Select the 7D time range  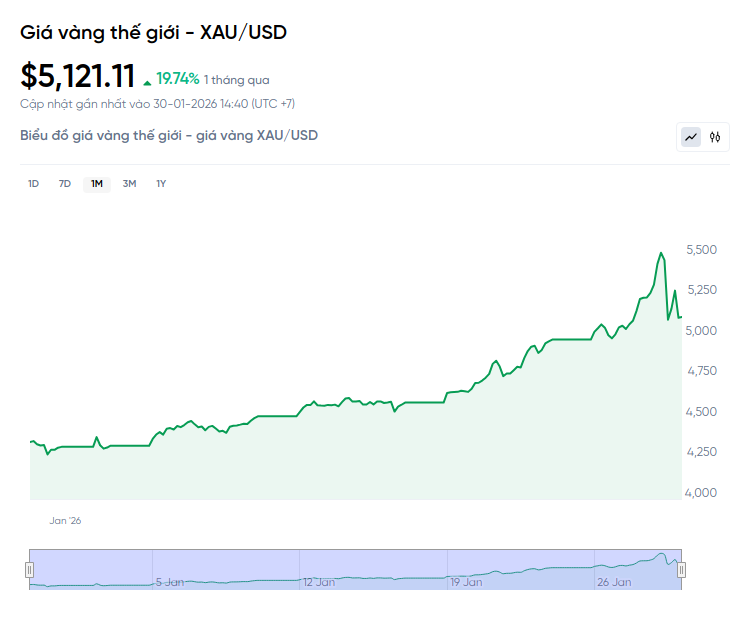tap(65, 183)
